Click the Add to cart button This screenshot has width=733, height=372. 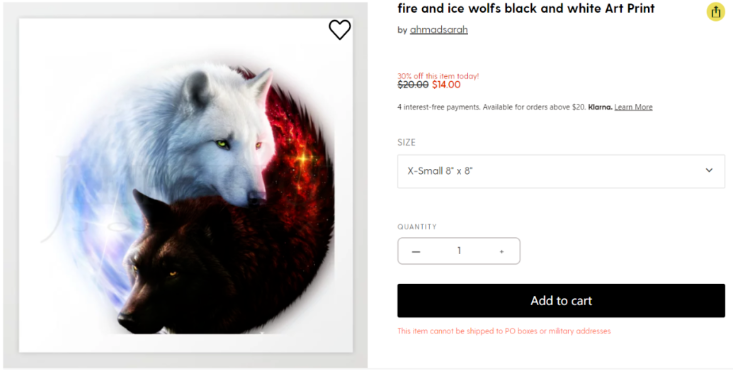click(561, 300)
